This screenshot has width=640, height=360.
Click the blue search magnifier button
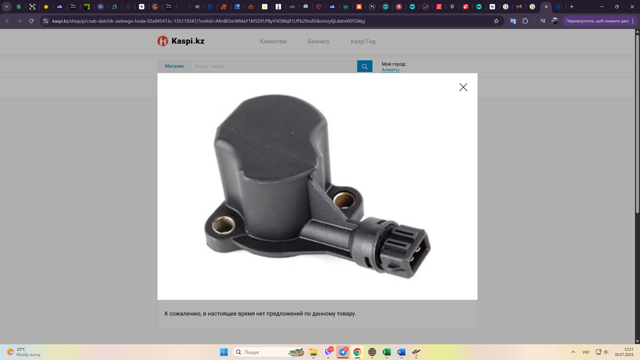[x=364, y=66]
